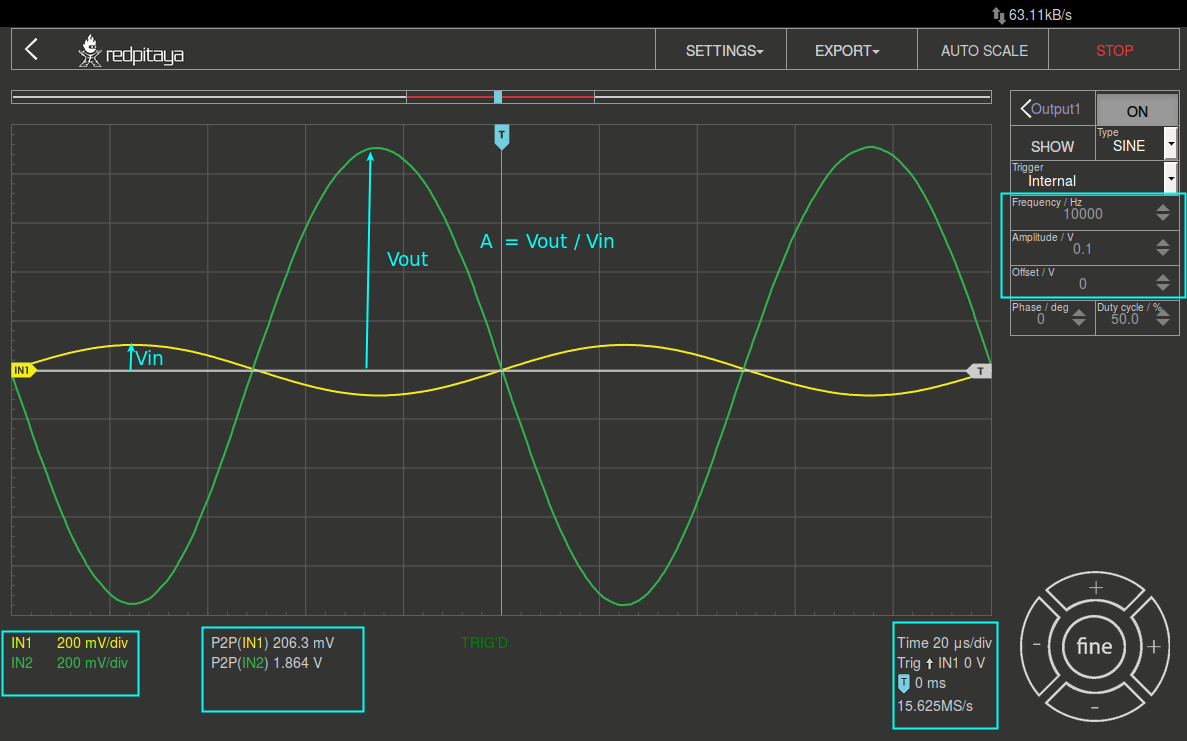Click the top plus of the joystick
Screen dimensions: 1187x741
tap(1095, 588)
